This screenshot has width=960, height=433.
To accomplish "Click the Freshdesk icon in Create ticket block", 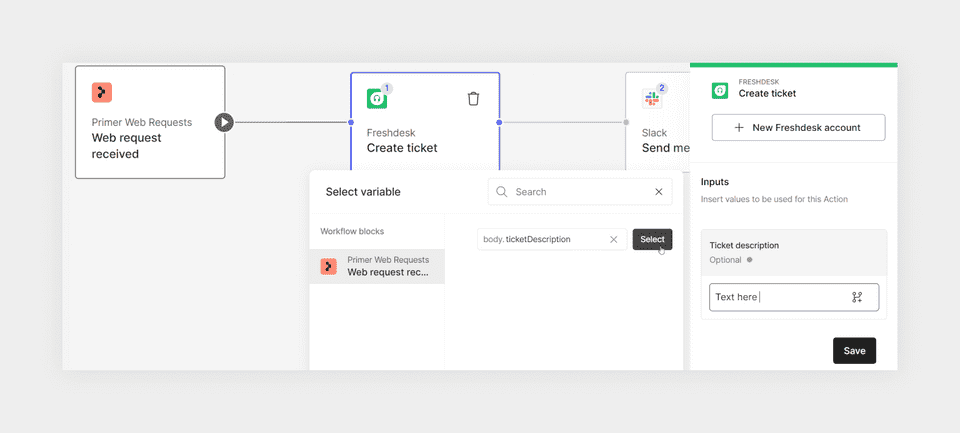I will pyautogui.click(x=377, y=99).
